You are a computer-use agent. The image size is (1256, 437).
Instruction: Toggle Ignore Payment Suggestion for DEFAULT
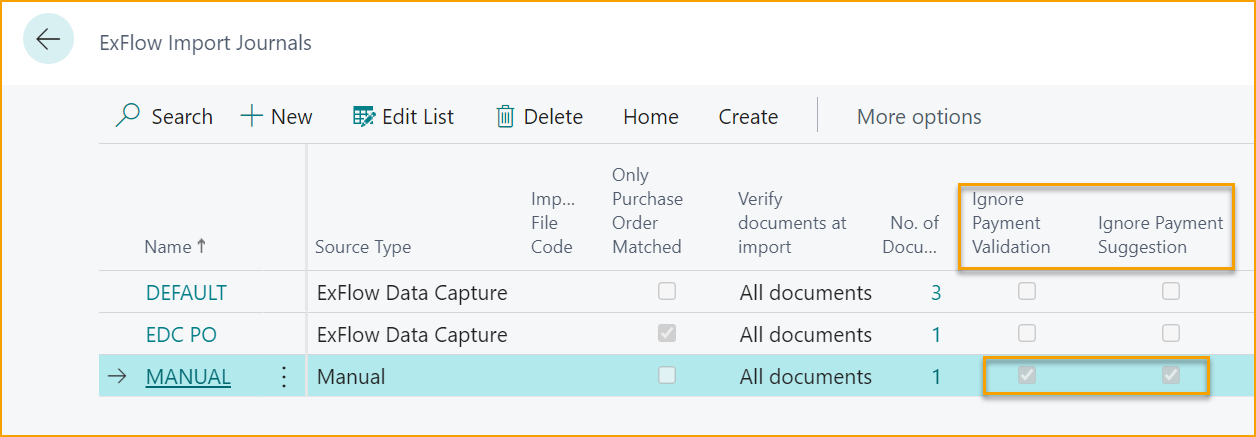point(1170,292)
